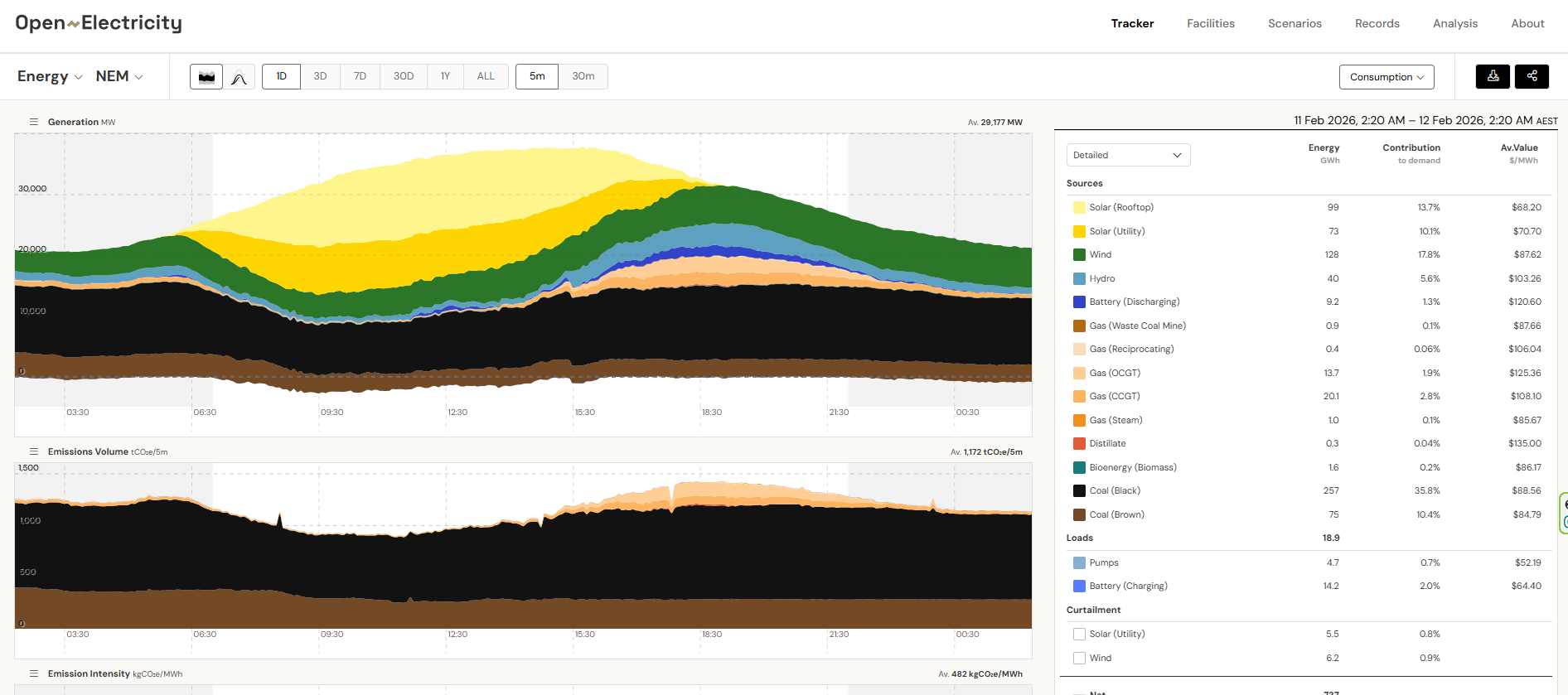Open the Generation chart hamburger menu

point(34,122)
